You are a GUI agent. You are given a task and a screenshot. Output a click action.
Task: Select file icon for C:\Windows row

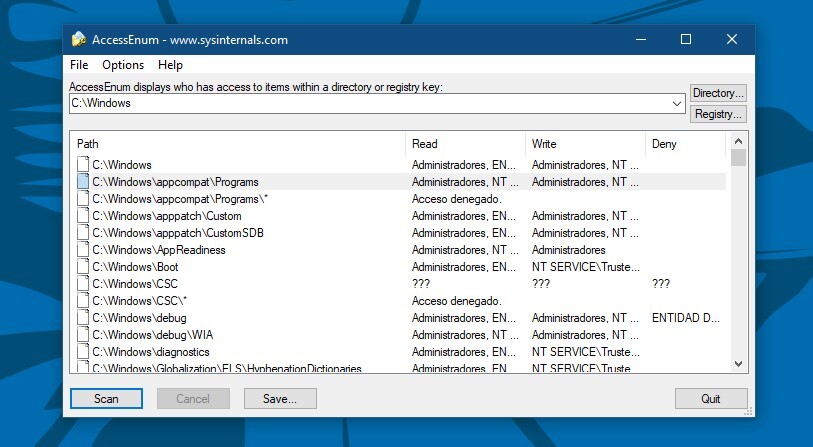(x=83, y=164)
